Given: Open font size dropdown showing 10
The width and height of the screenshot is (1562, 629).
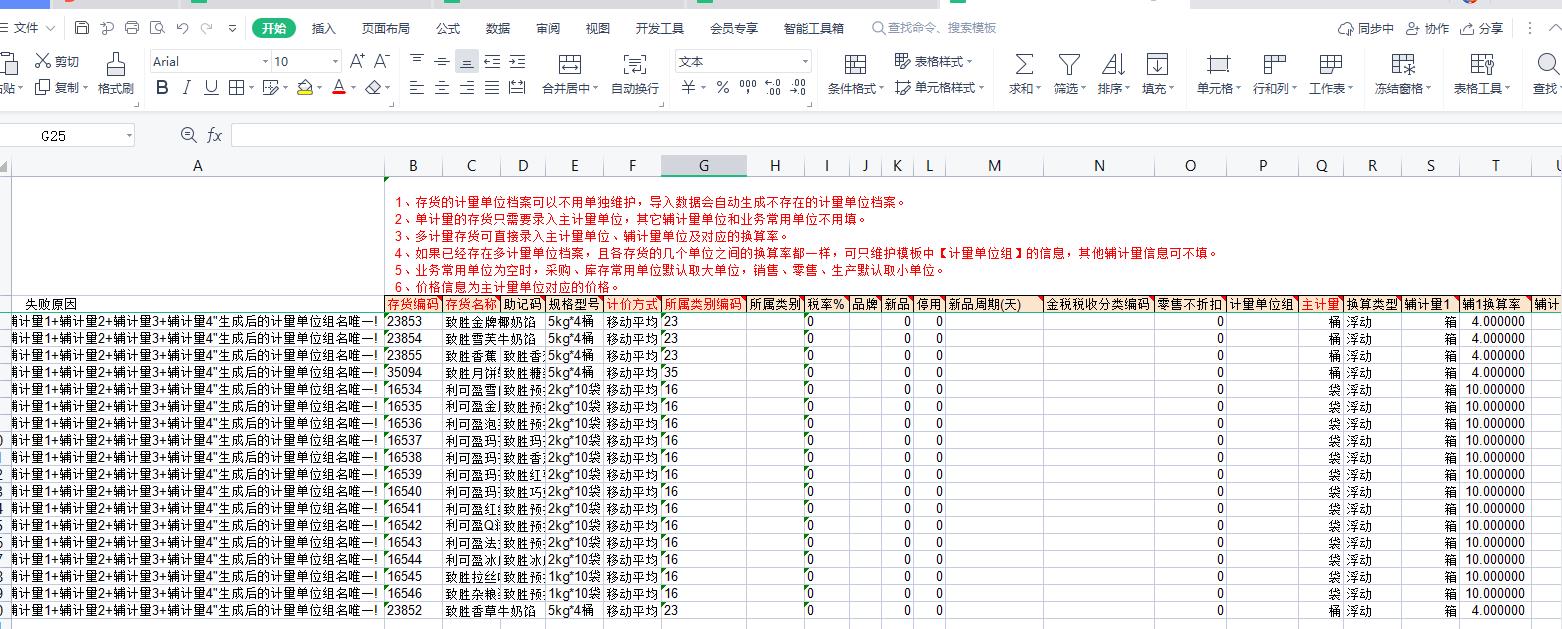Looking at the screenshot, I should click(337, 62).
